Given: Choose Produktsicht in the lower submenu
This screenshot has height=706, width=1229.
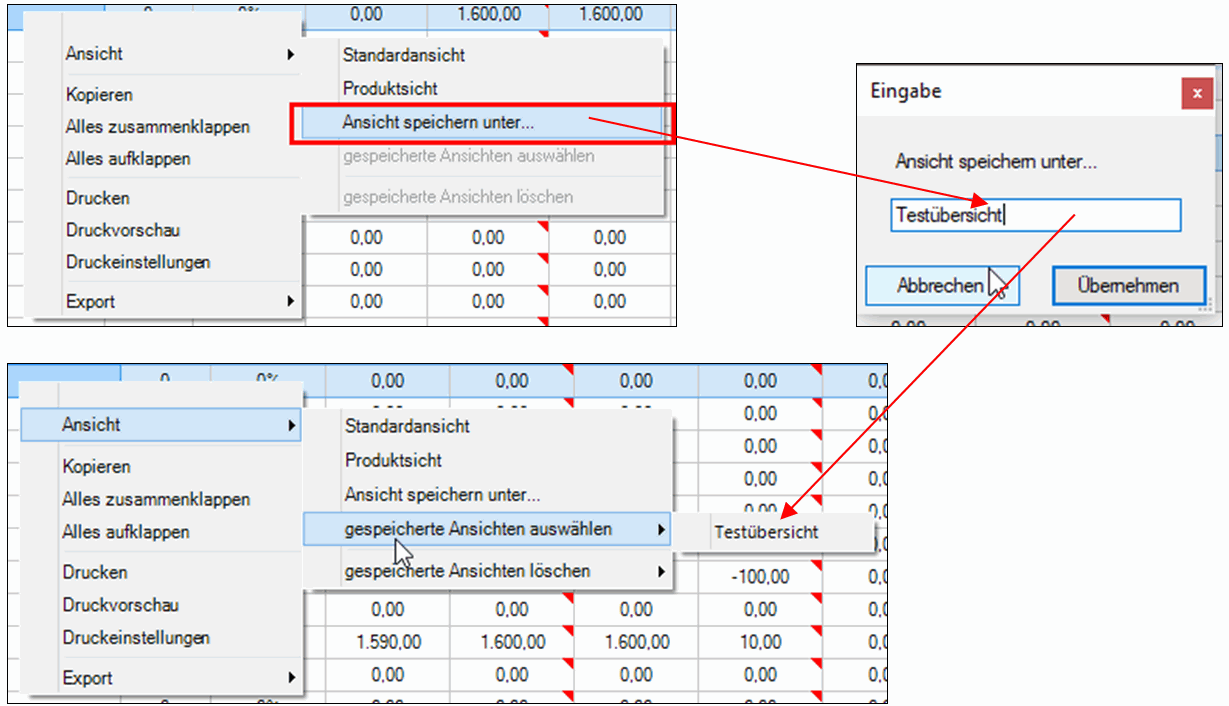Looking at the screenshot, I should click(x=393, y=461).
